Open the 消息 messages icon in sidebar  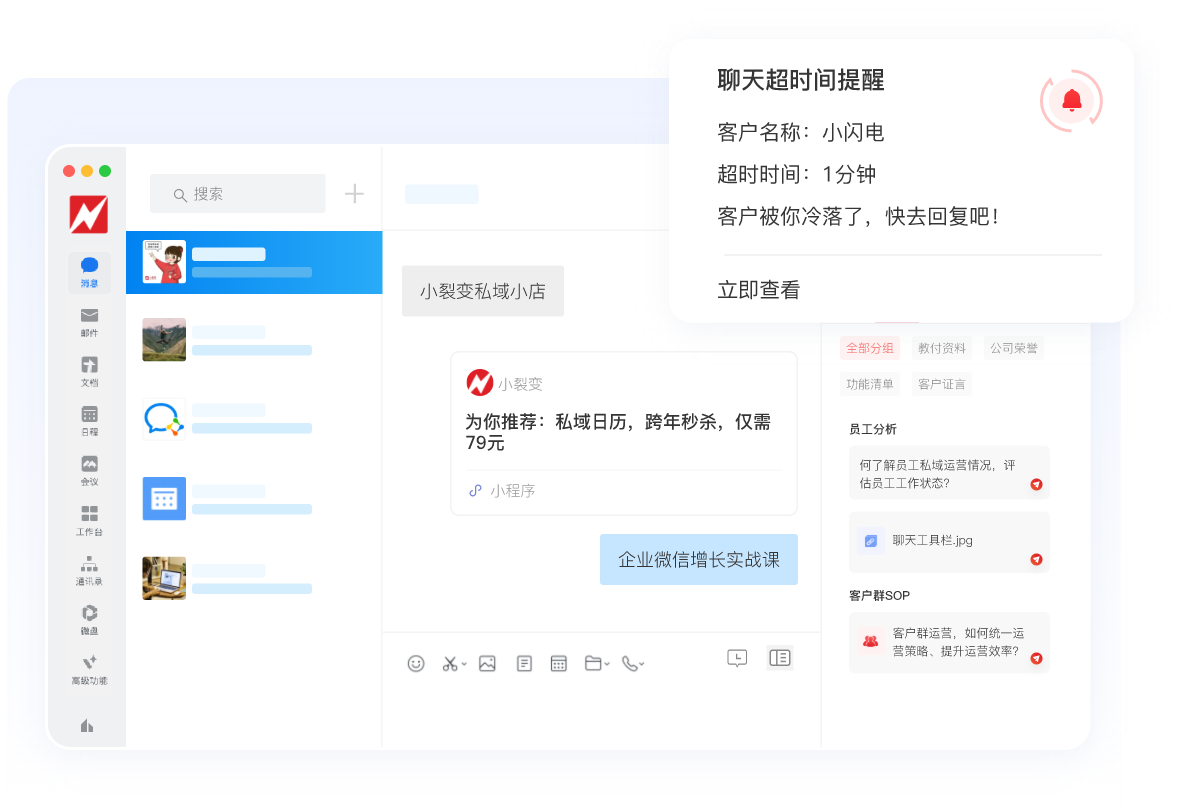click(x=89, y=272)
